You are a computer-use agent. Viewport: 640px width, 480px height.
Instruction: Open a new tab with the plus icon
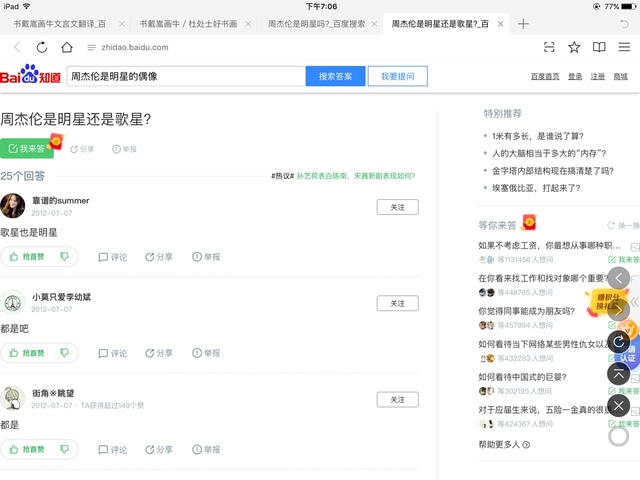523,23
